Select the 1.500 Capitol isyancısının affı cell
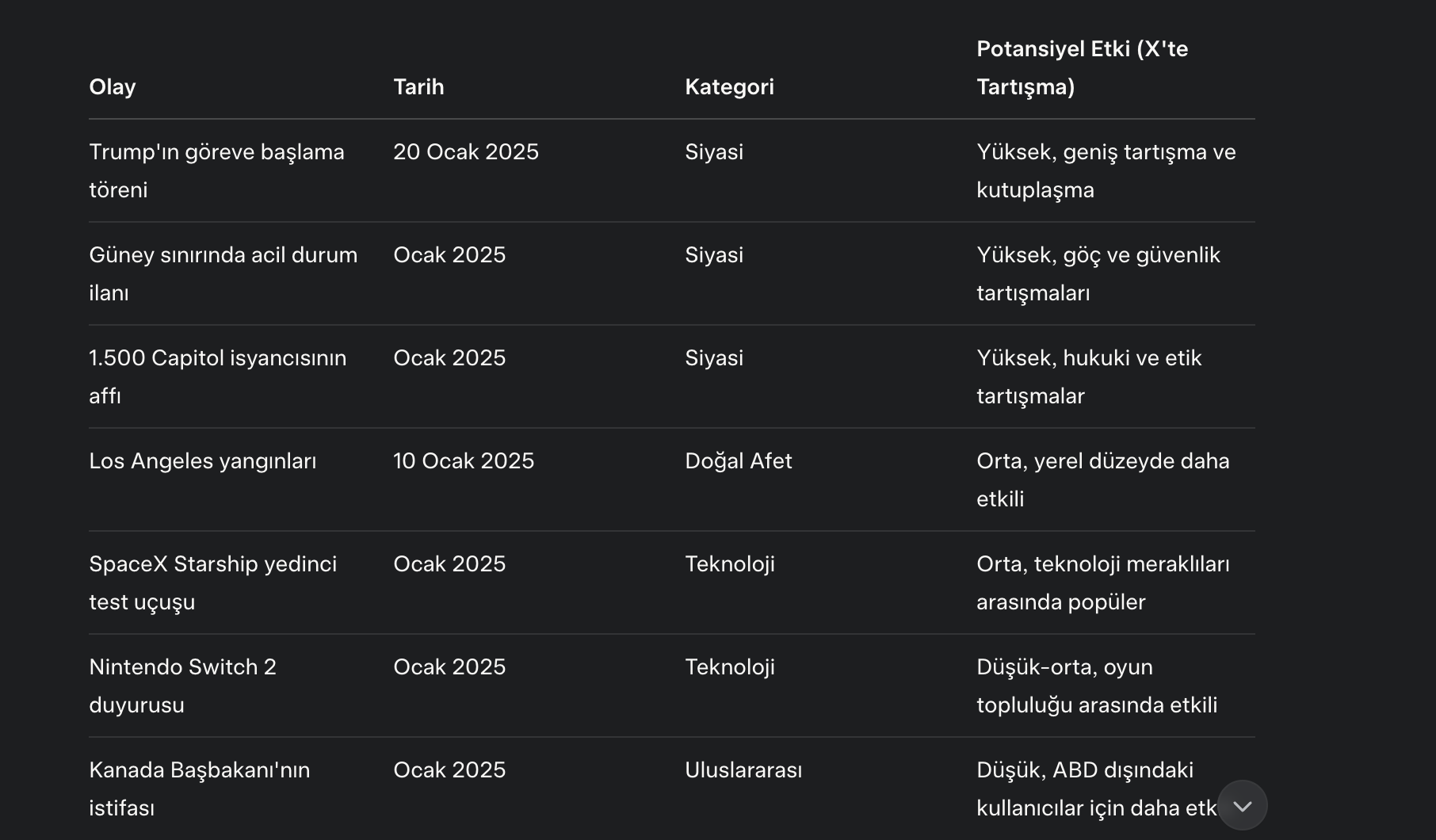Screen dimensions: 1436x840 pos(218,377)
